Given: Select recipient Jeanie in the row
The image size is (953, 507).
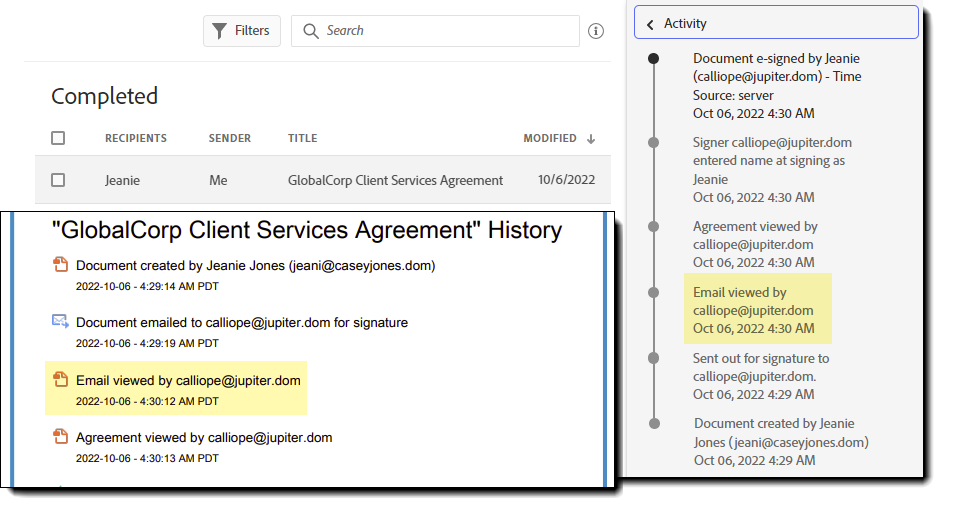Looking at the screenshot, I should point(122,181).
